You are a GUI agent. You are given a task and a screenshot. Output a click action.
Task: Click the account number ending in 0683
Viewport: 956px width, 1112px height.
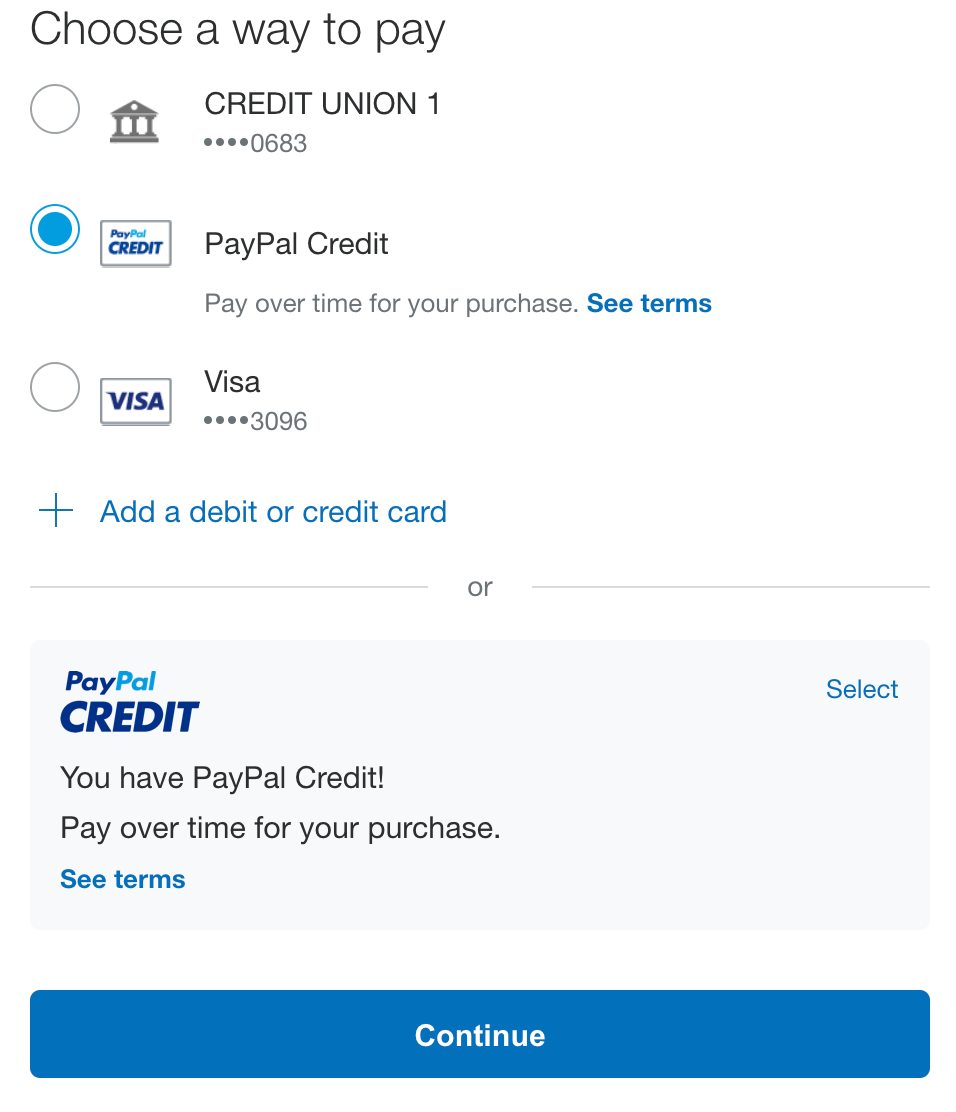coord(255,143)
